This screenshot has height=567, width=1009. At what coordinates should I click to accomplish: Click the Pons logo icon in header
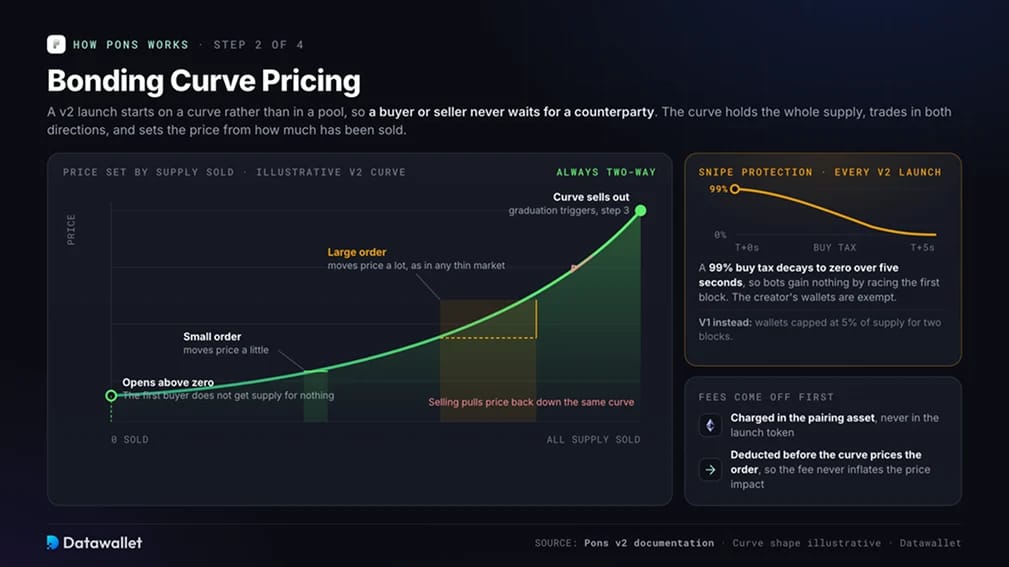pos(56,44)
